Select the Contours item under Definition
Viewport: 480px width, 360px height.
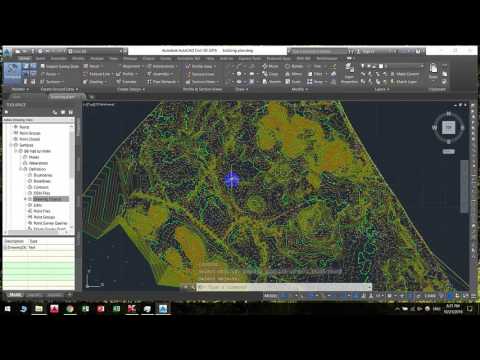click(x=41, y=187)
